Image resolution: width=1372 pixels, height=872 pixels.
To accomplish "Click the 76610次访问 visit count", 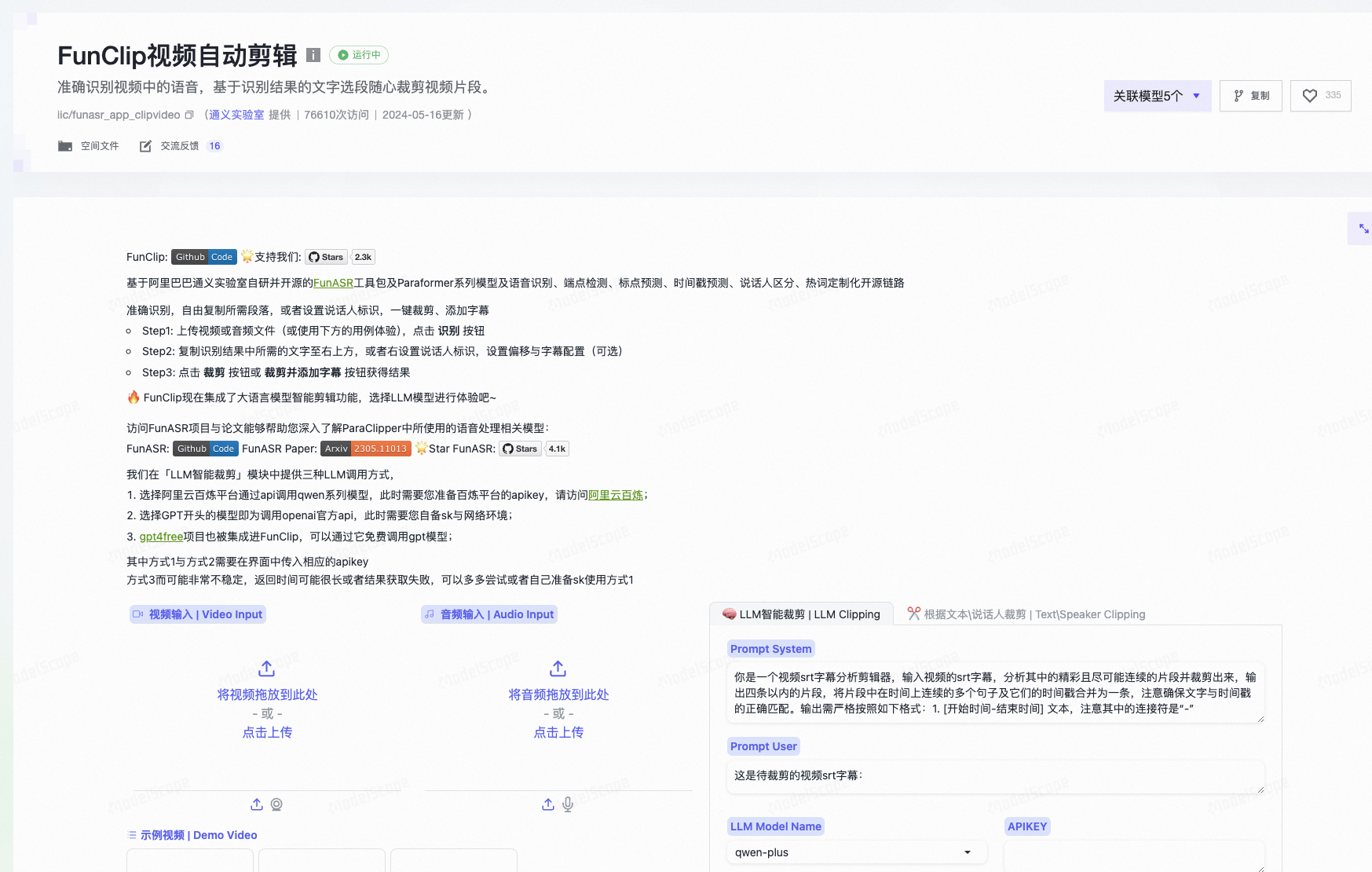I will pos(336,115).
